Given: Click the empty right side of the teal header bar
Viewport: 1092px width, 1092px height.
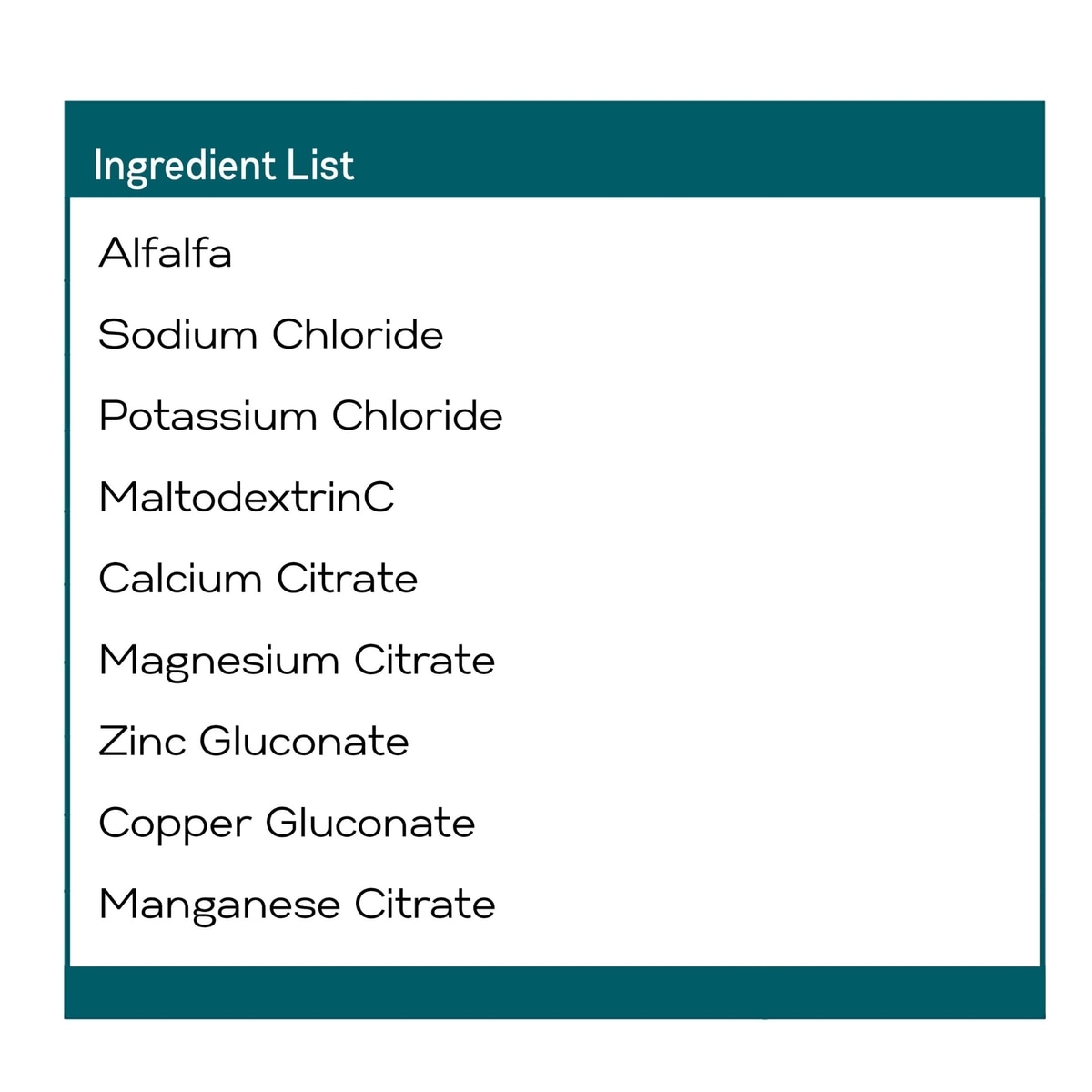Looking at the screenshot, I should [728, 150].
